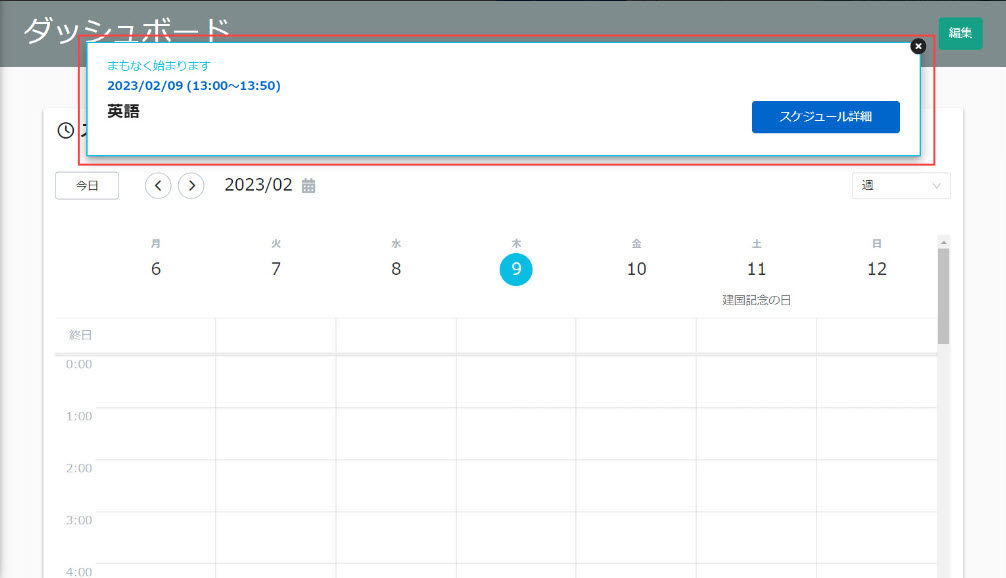Select Monday 6 in the week header
Screen dimensions: 1006x578
pos(156,269)
